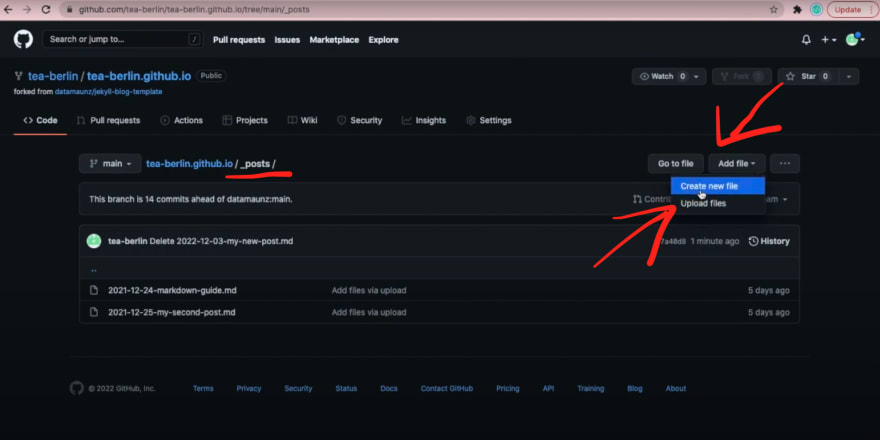The width and height of the screenshot is (880, 440).
Task: Open the tea-berlin owner link
Action: click(53, 76)
